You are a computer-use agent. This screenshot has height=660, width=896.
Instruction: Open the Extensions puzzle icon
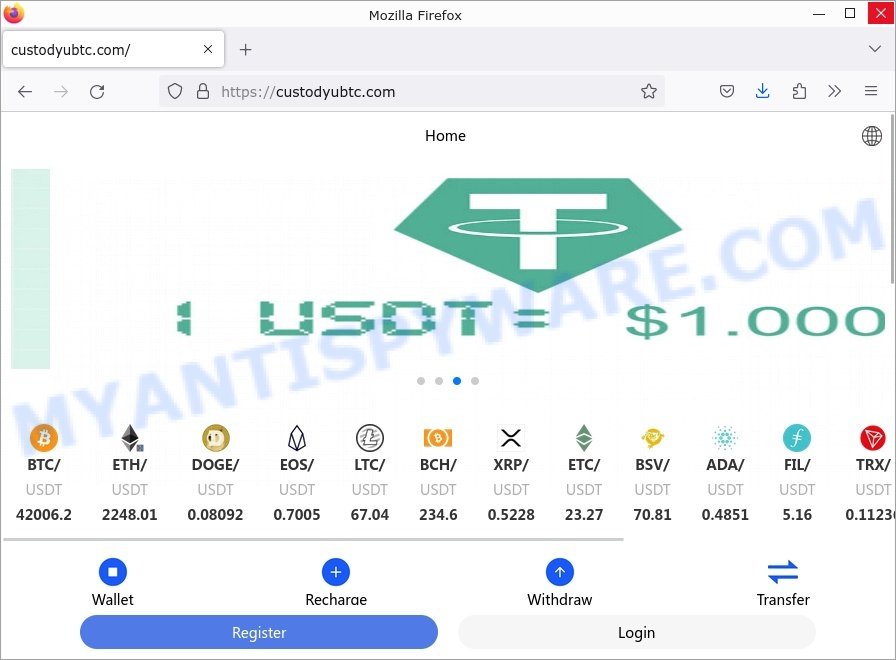point(799,91)
